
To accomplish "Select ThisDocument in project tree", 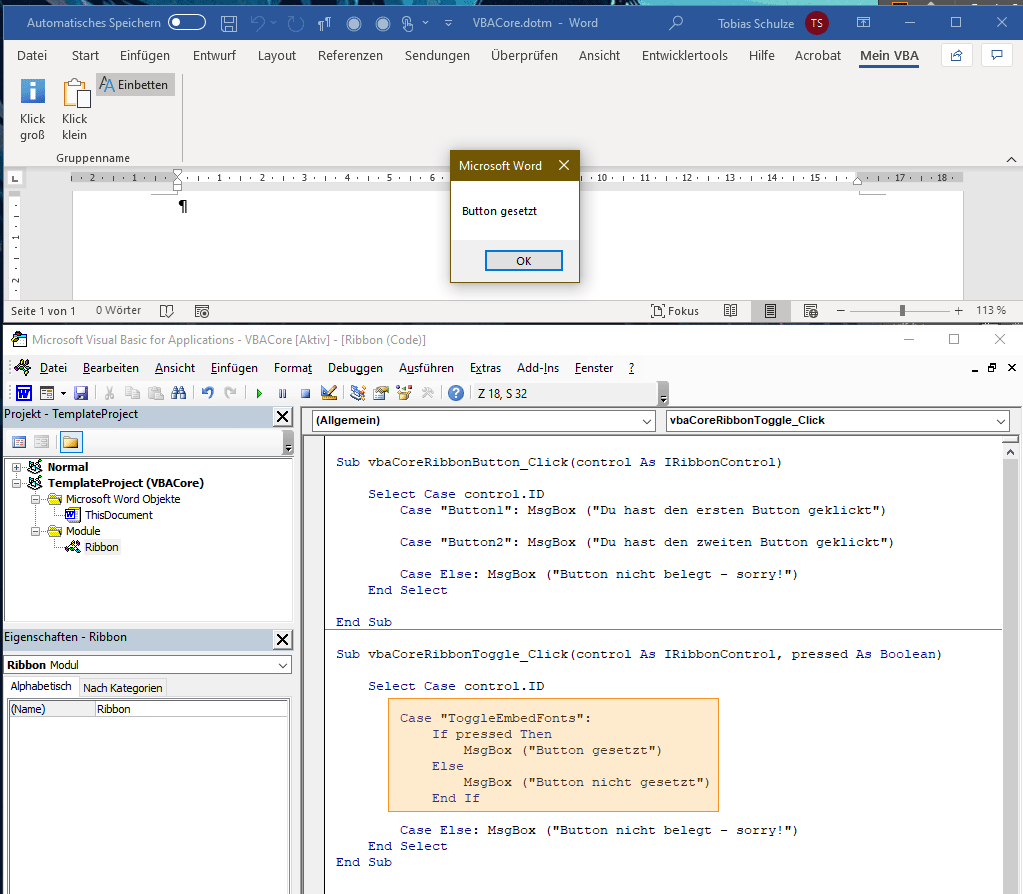I will click(118, 516).
